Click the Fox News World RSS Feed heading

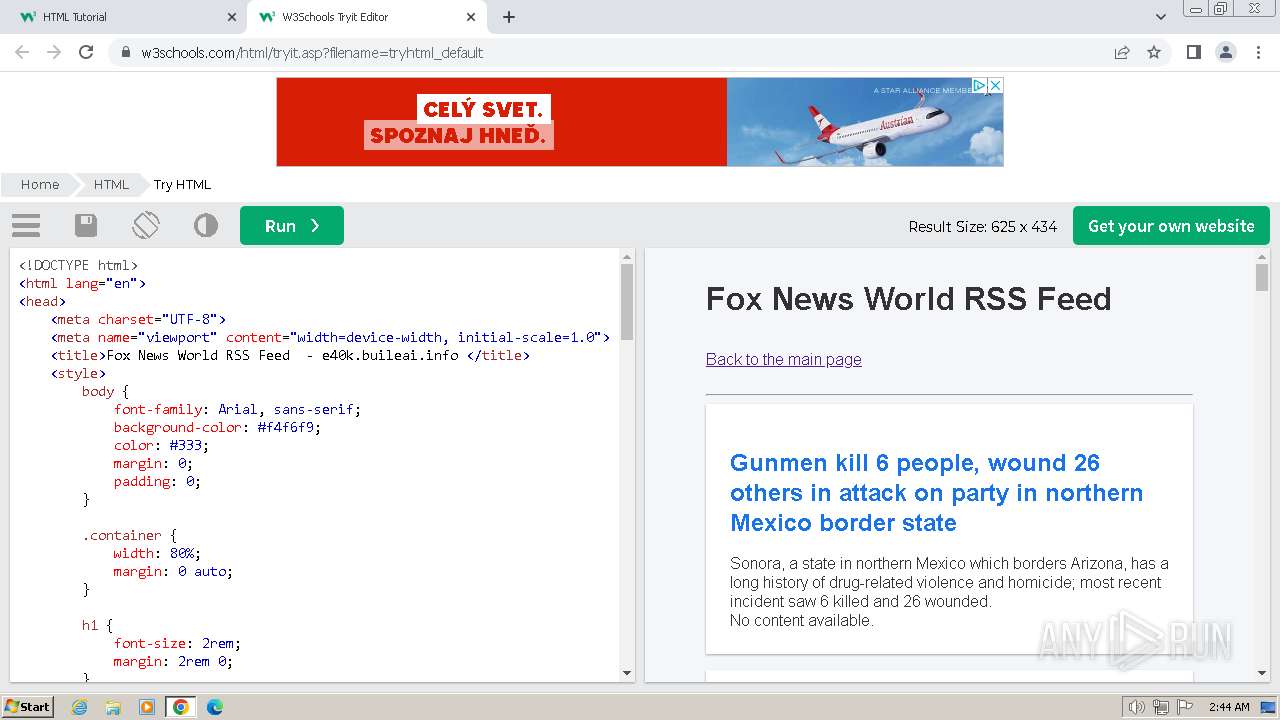click(908, 299)
